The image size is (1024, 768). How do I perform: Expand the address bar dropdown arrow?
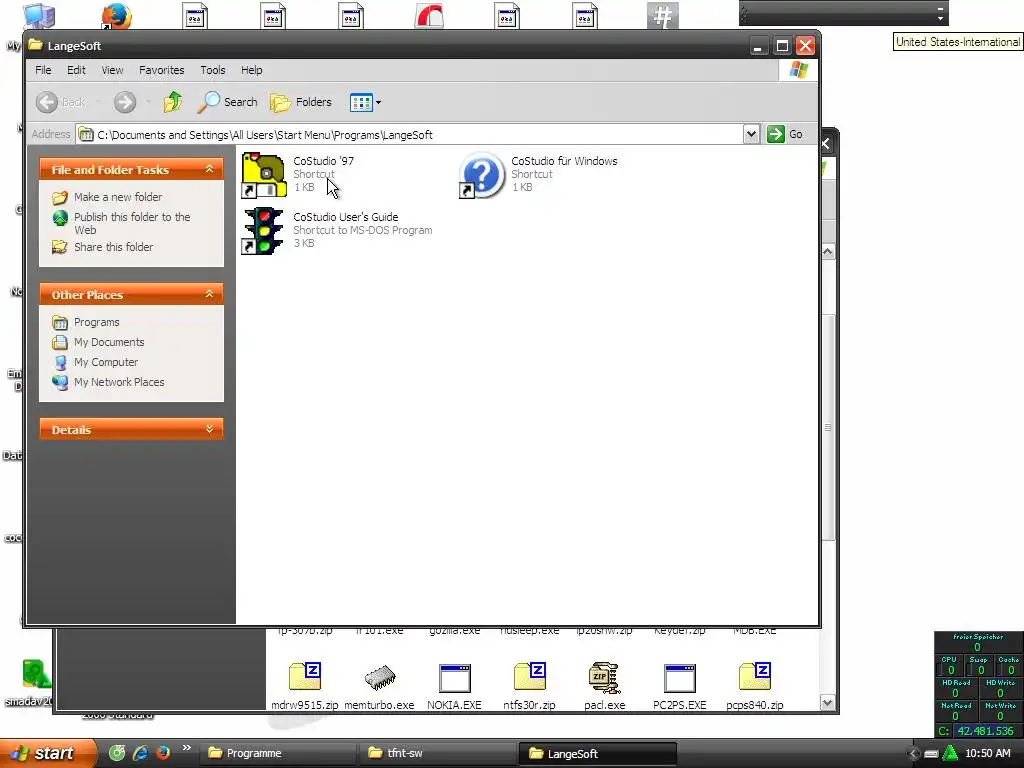tap(751, 135)
